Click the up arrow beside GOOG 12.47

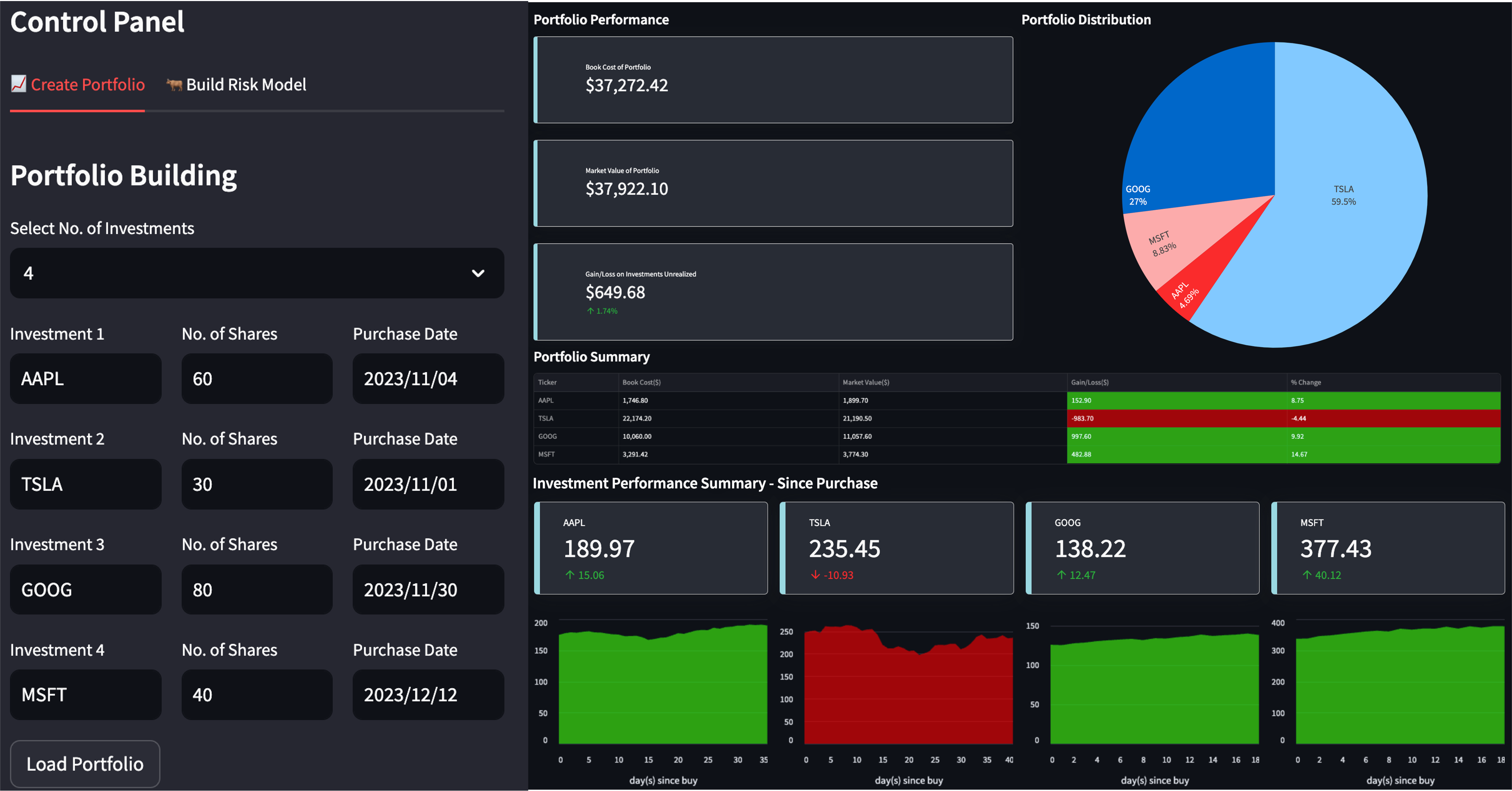pos(1061,575)
